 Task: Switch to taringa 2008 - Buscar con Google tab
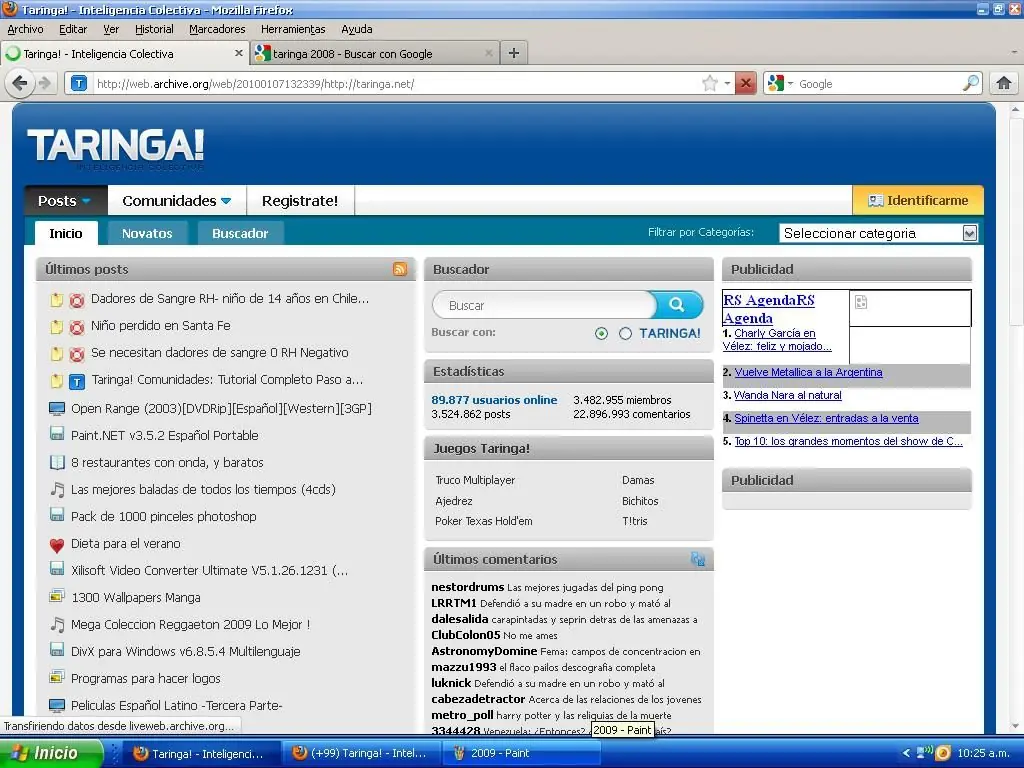(x=374, y=54)
